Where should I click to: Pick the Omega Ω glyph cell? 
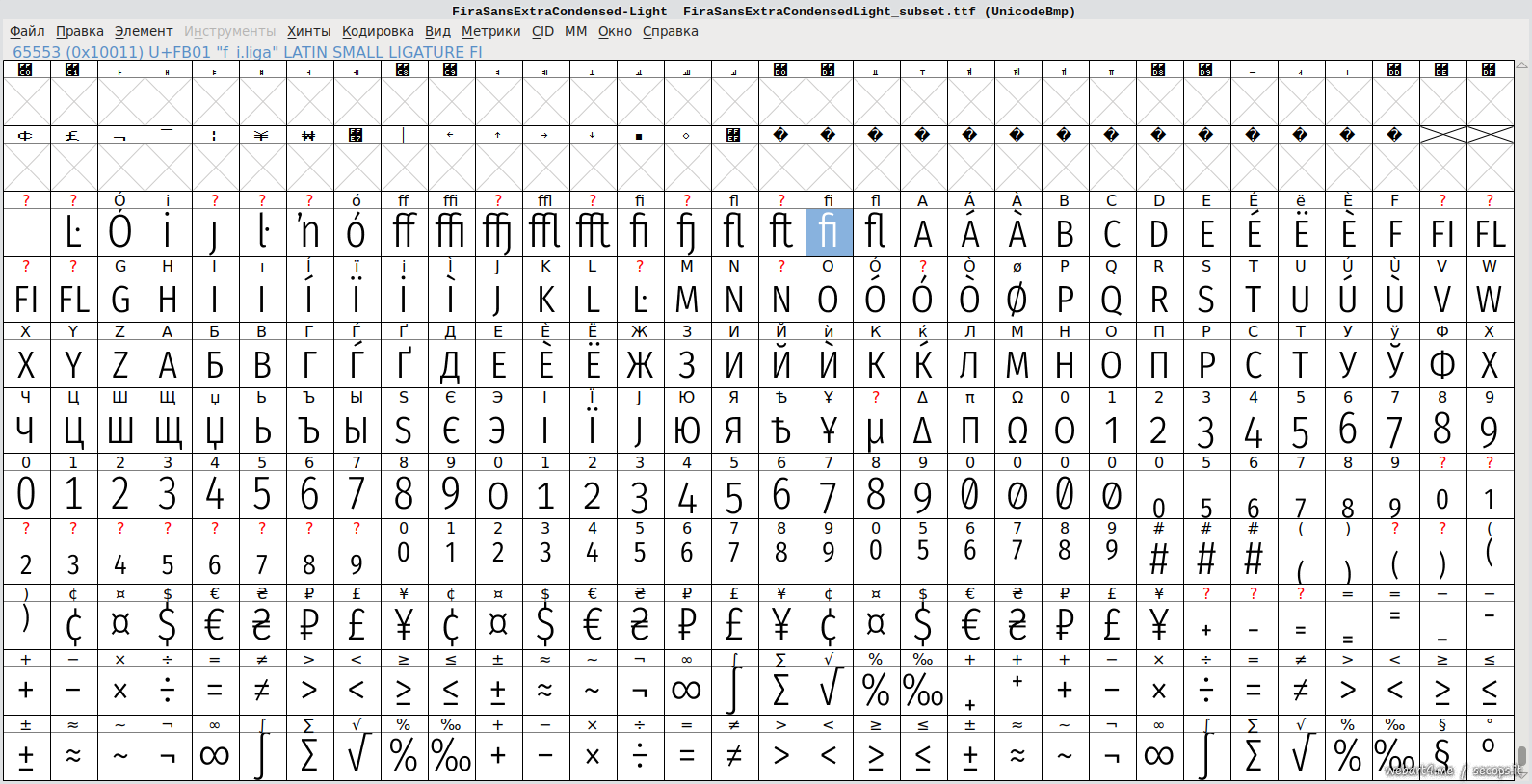click(1017, 430)
